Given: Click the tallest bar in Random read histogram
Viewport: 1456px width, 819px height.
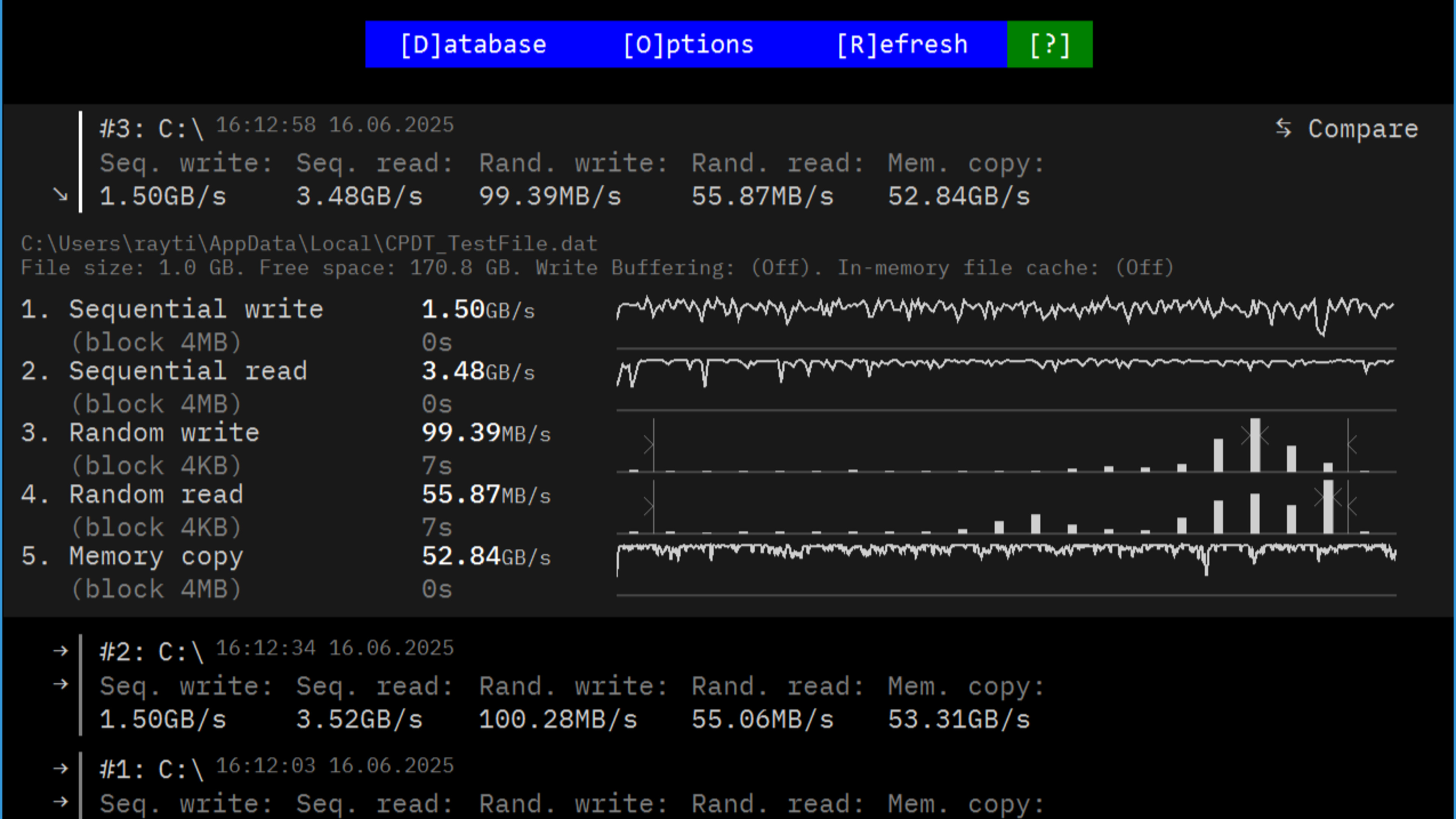Looking at the screenshot, I should click(1328, 506).
